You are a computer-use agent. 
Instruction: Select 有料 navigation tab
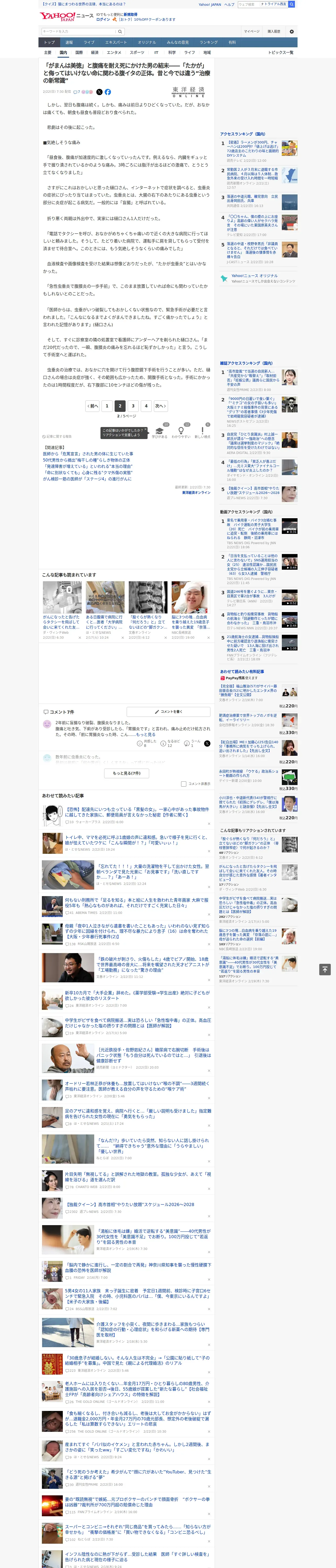pyautogui.click(x=232, y=43)
